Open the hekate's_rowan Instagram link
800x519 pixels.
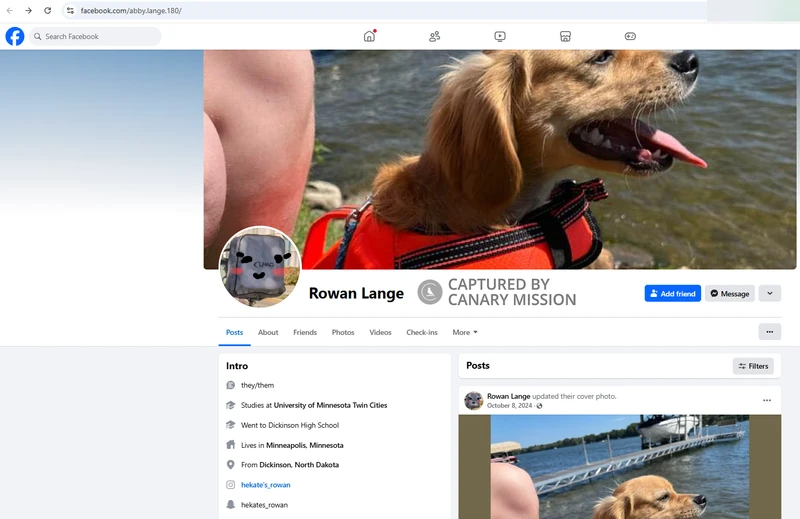pos(266,485)
